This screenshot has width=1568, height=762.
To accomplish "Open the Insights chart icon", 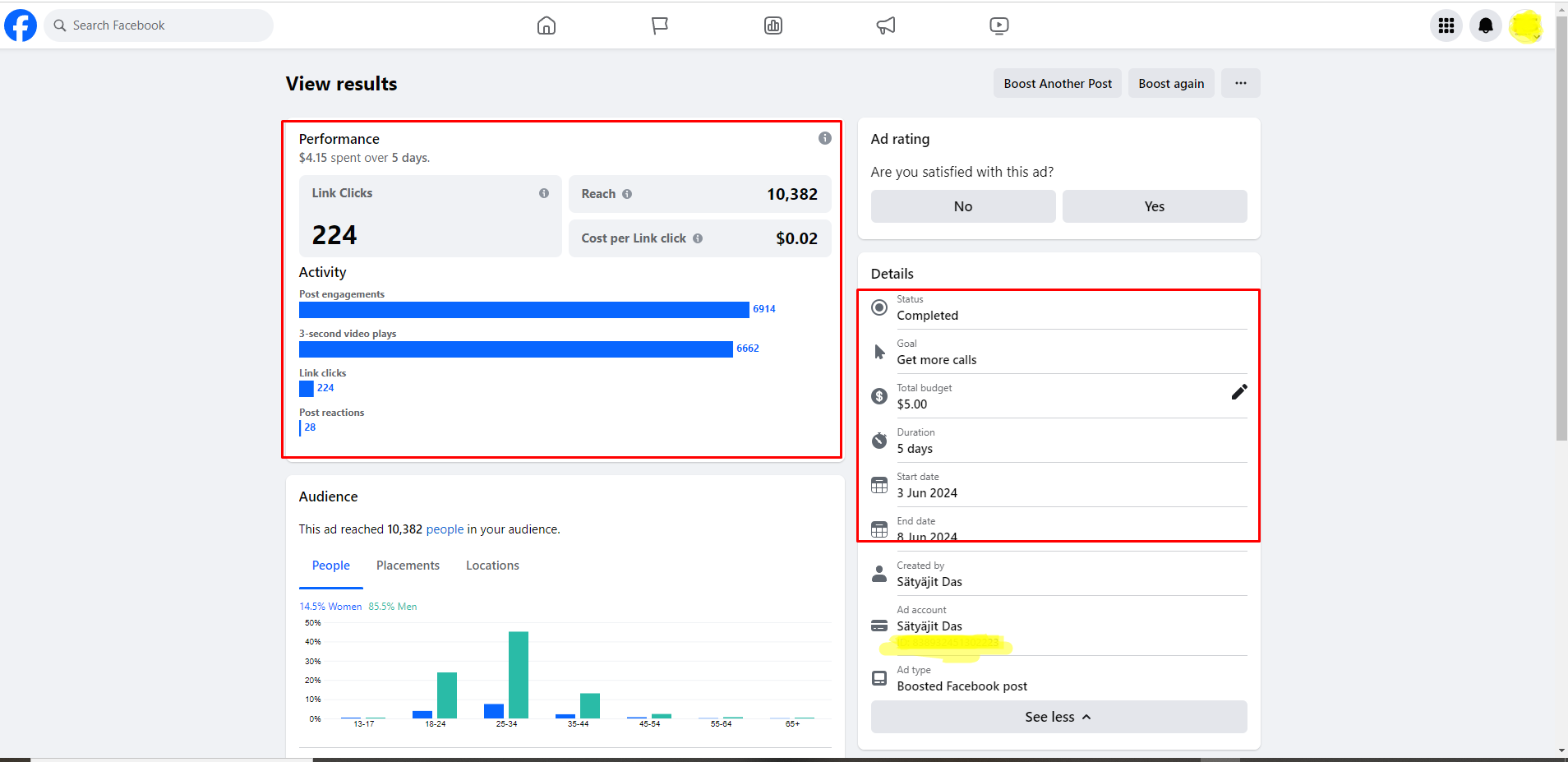I will [x=773, y=25].
